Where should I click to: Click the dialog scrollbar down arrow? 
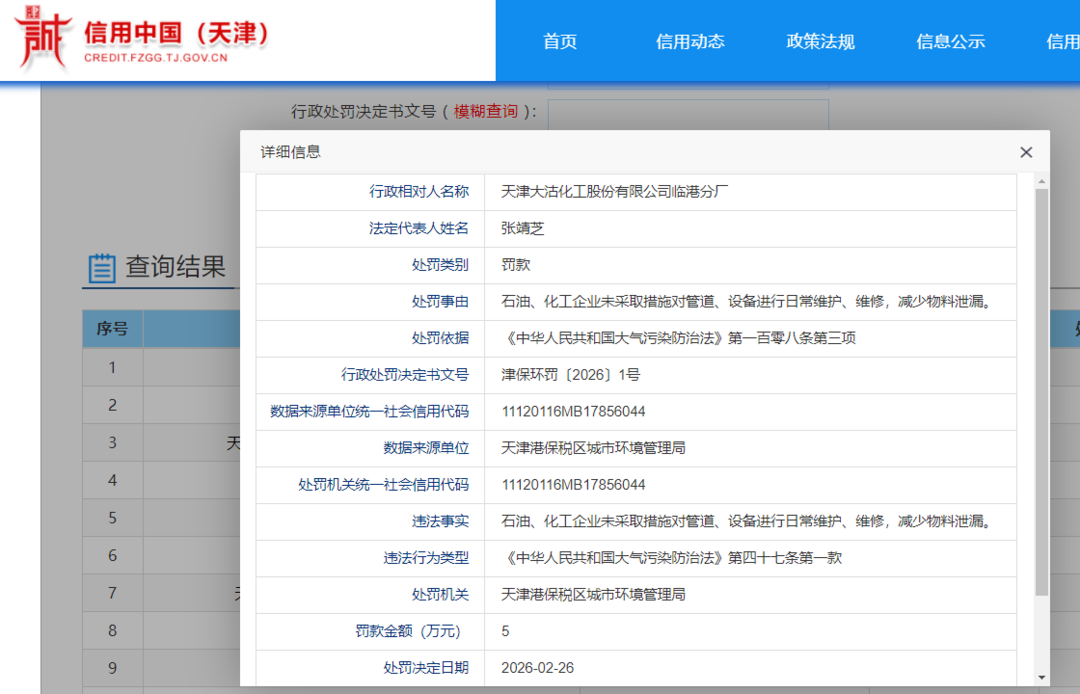1041,677
